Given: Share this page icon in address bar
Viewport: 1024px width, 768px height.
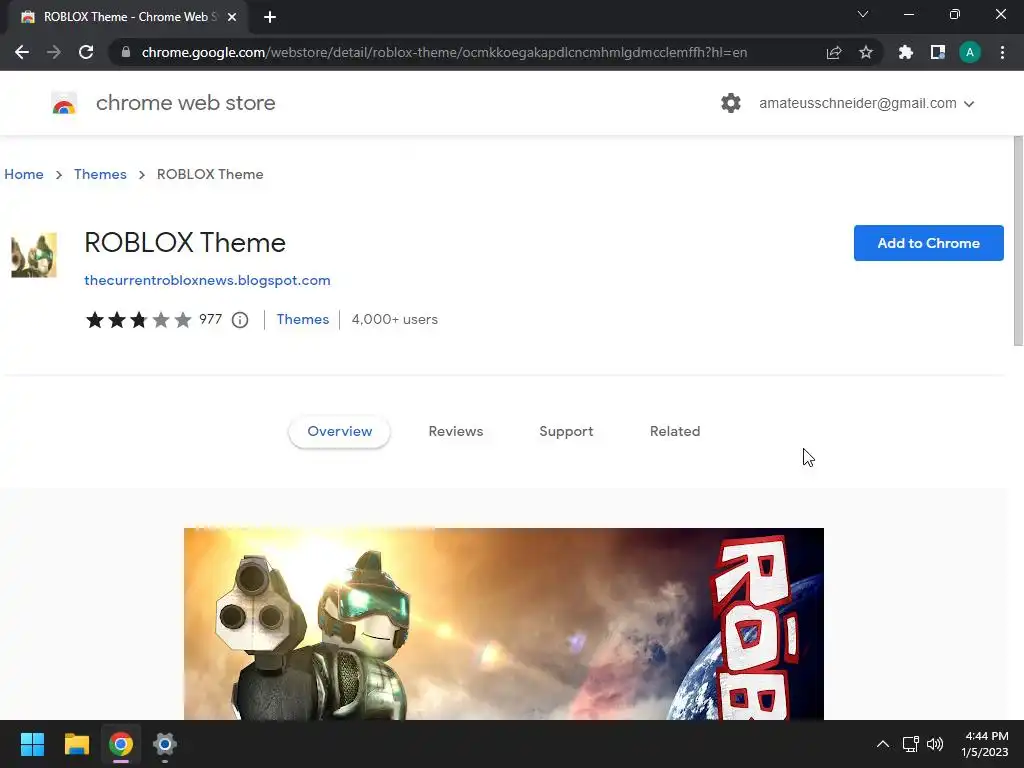Looking at the screenshot, I should (x=834, y=52).
